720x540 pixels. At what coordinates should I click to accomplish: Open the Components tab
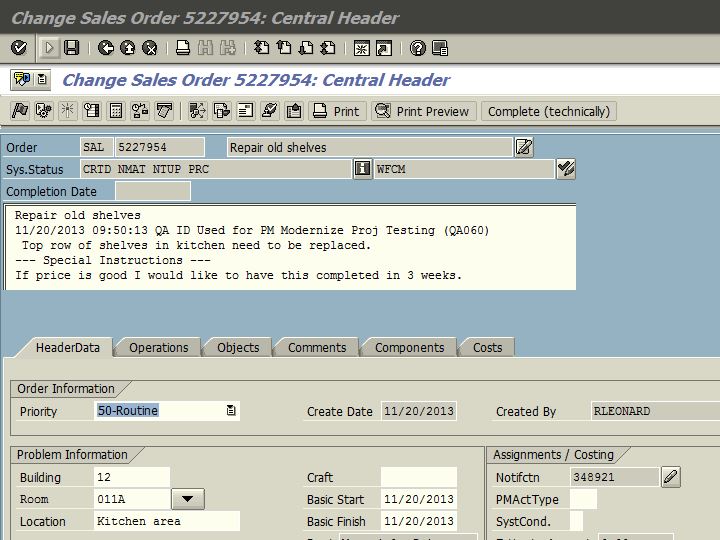coord(409,348)
